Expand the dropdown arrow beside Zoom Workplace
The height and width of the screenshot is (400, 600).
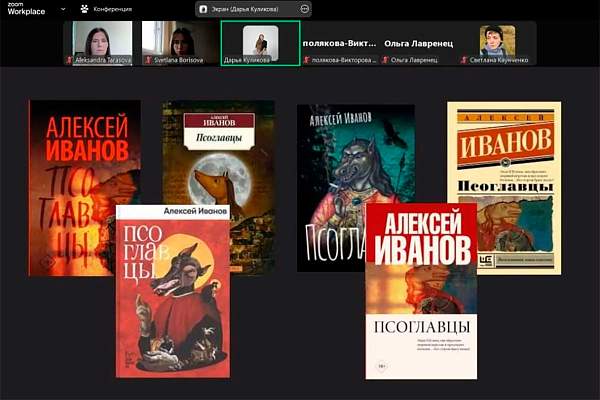pyautogui.click(x=63, y=9)
